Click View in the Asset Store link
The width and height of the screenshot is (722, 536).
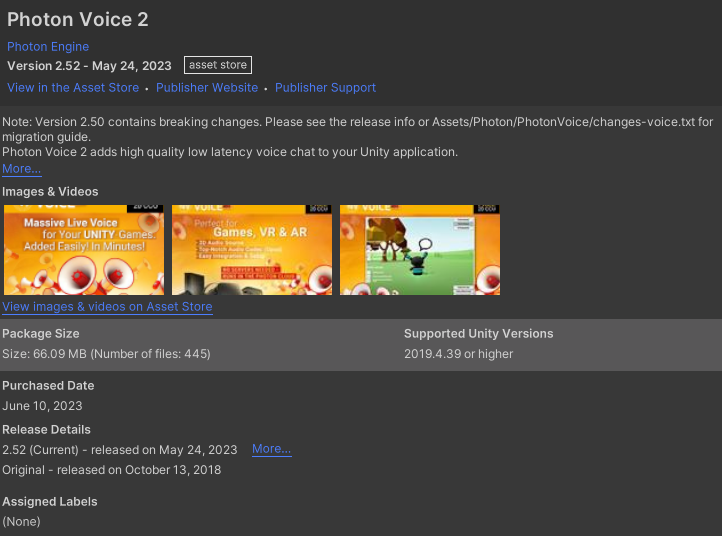73,87
